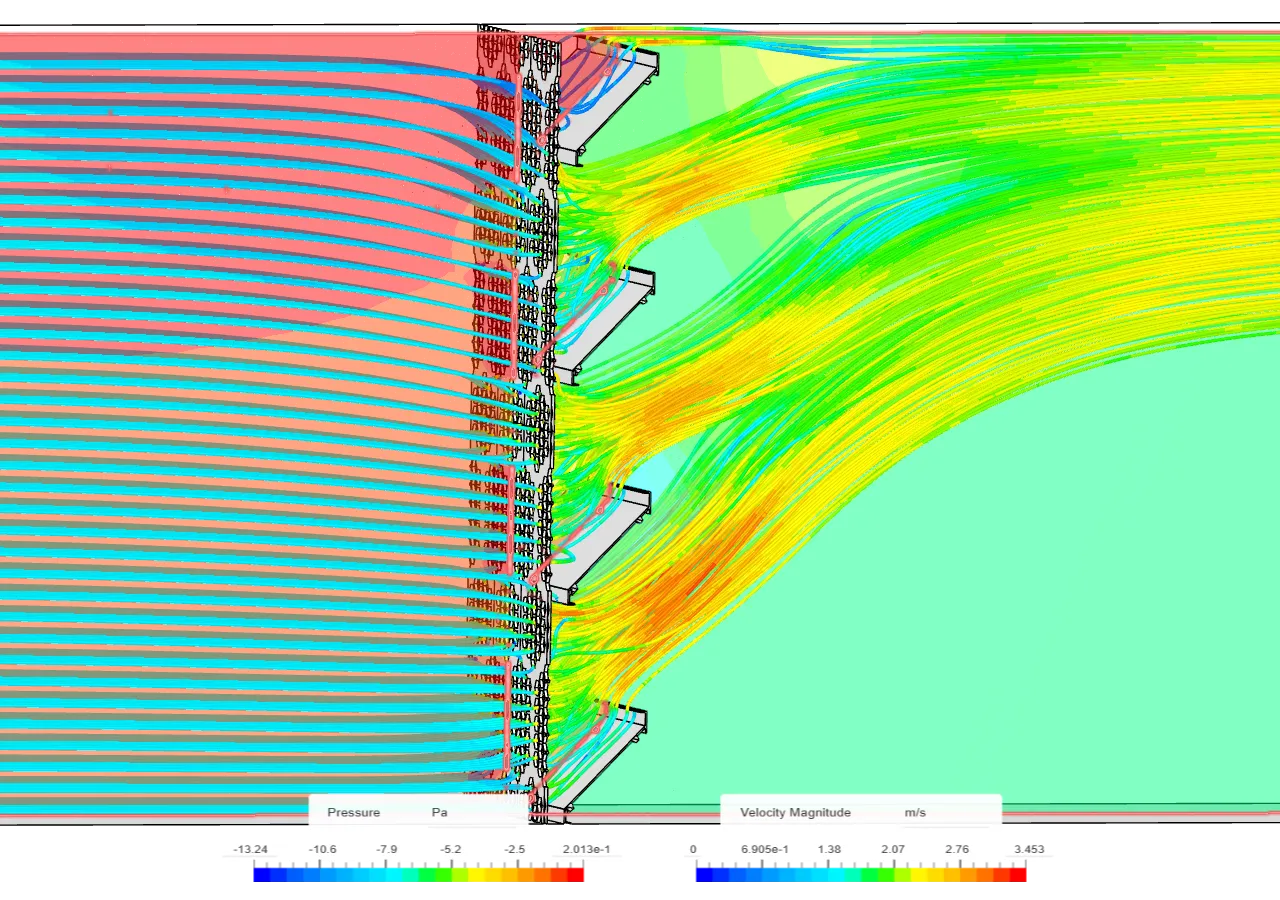
Task: Pick the dark blue end of pressure colorbar
Action: pyautogui.click(x=259, y=875)
